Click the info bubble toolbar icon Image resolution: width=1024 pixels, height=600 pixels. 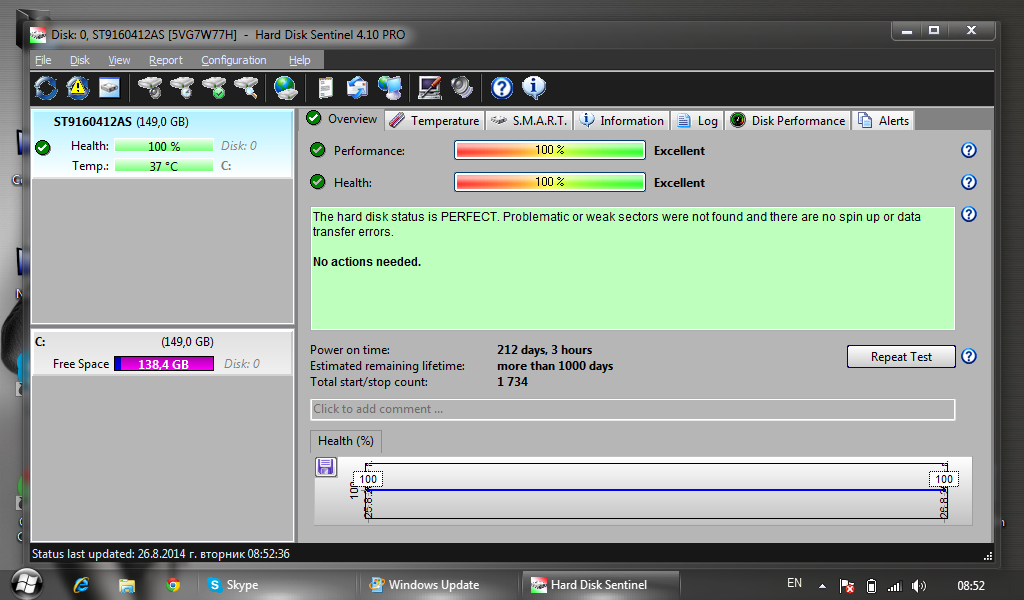[534, 87]
